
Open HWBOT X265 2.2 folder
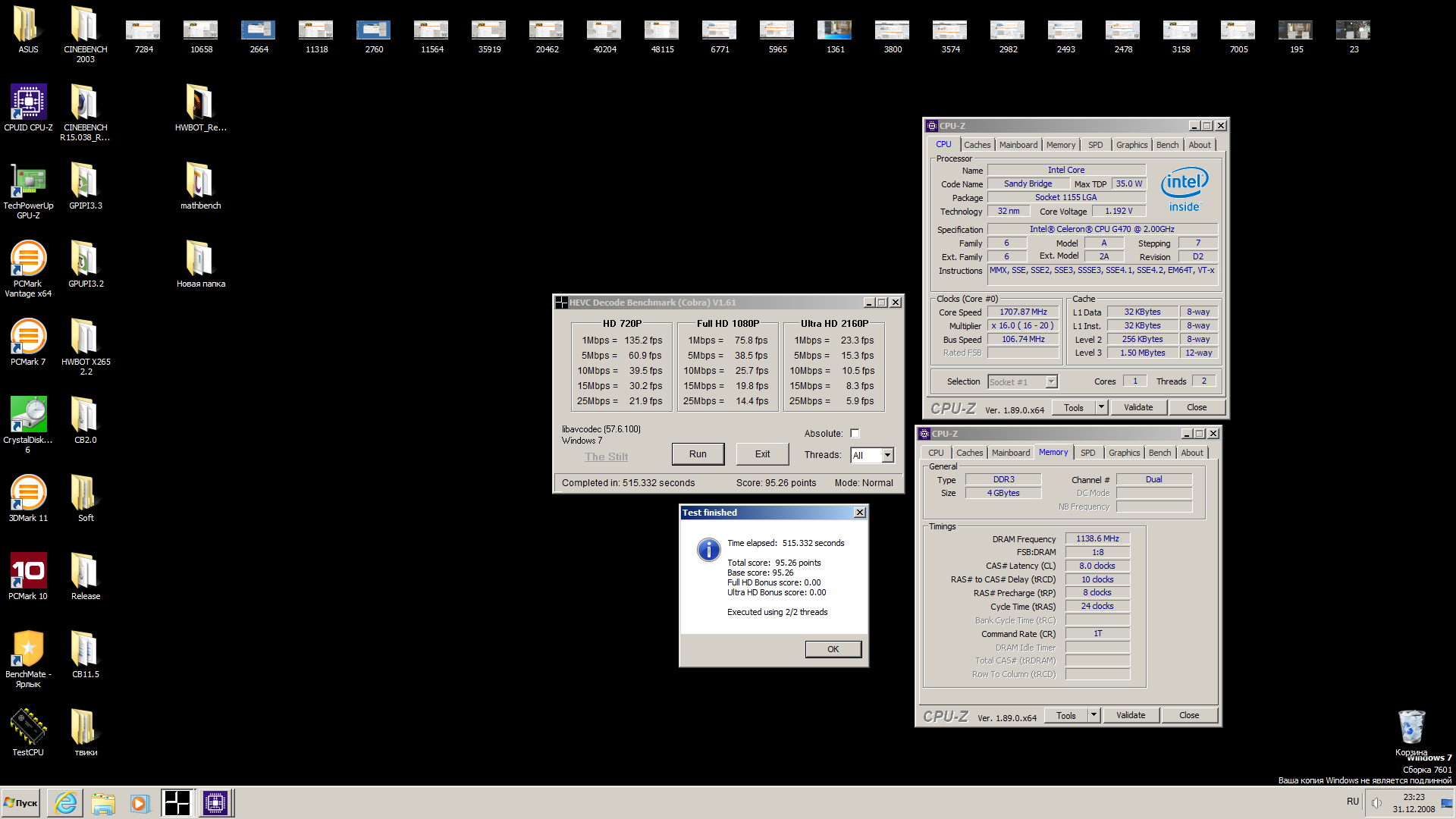[86, 347]
